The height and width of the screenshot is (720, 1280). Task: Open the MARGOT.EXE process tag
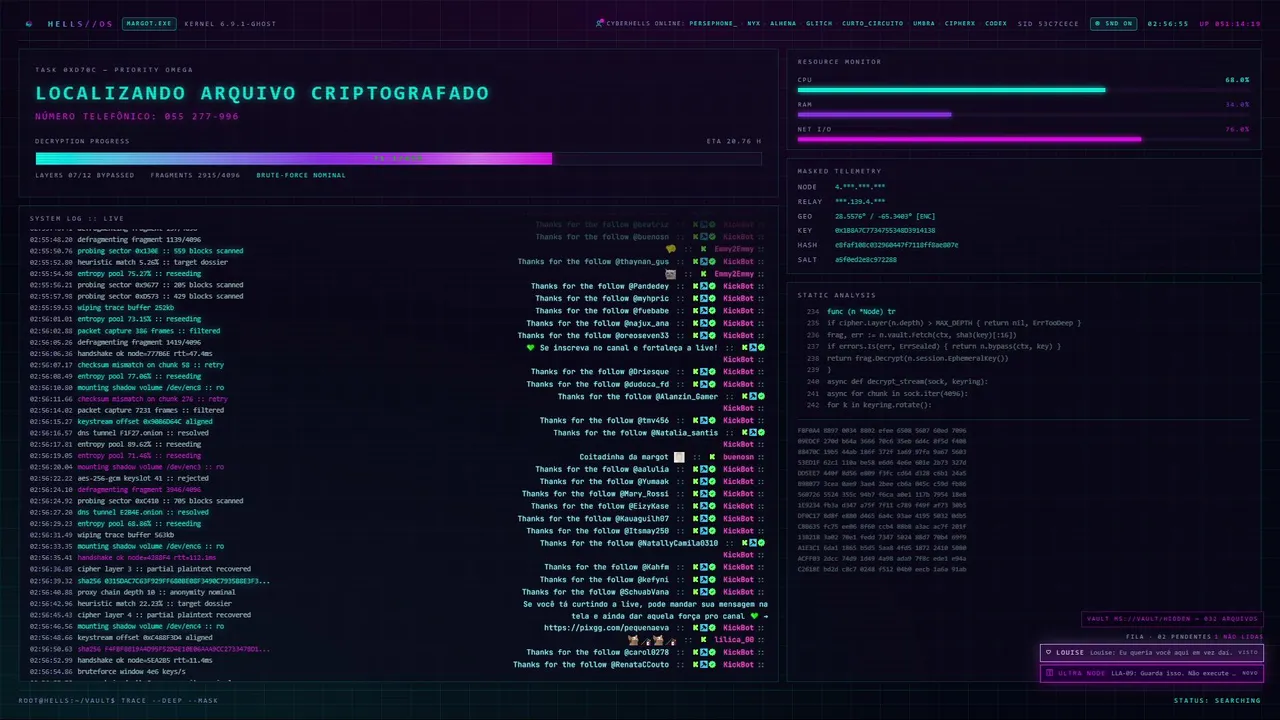(x=149, y=23)
